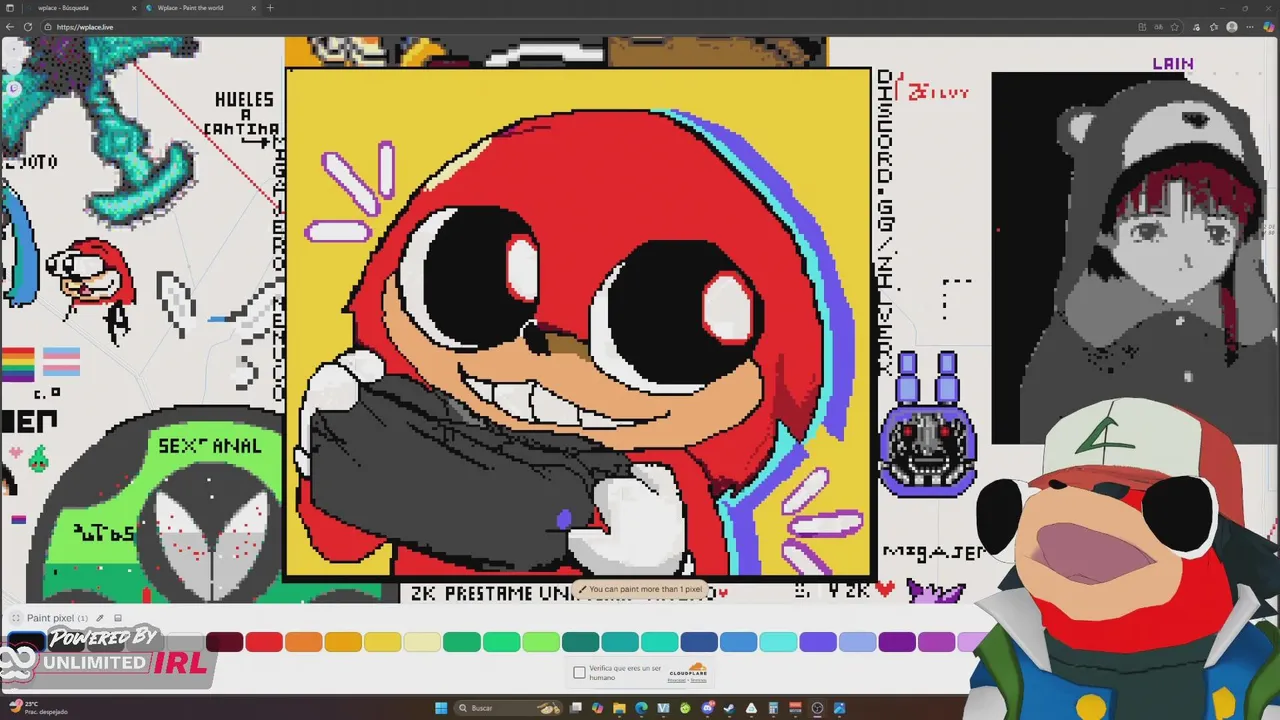The height and width of the screenshot is (720, 1280).
Task: Pick the pale cream yellow swatch
Action: click(422, 642)
